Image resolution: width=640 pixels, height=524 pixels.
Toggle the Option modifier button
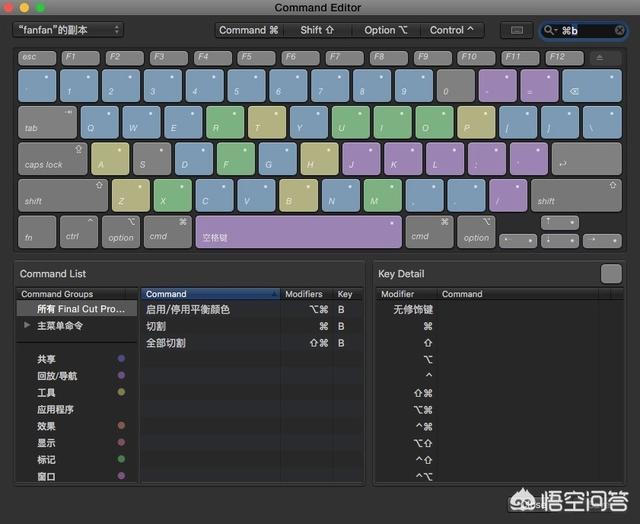coord(386,30)
